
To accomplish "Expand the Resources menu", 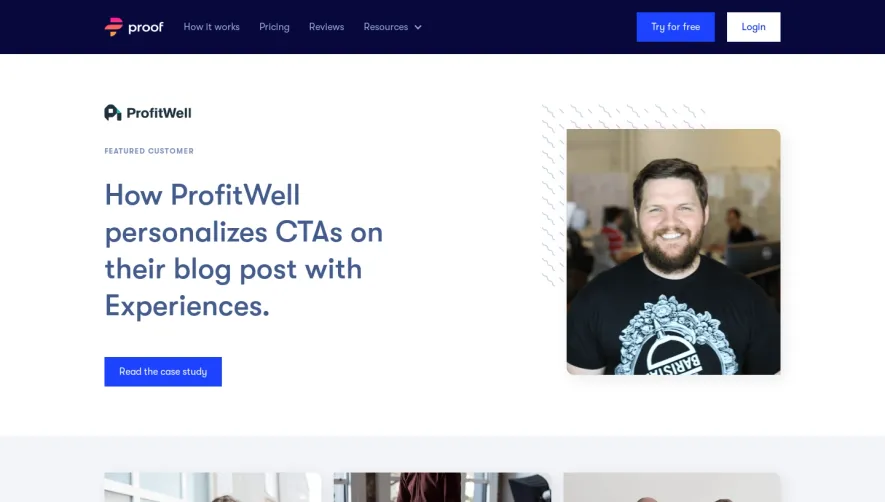I will (392, 27).
